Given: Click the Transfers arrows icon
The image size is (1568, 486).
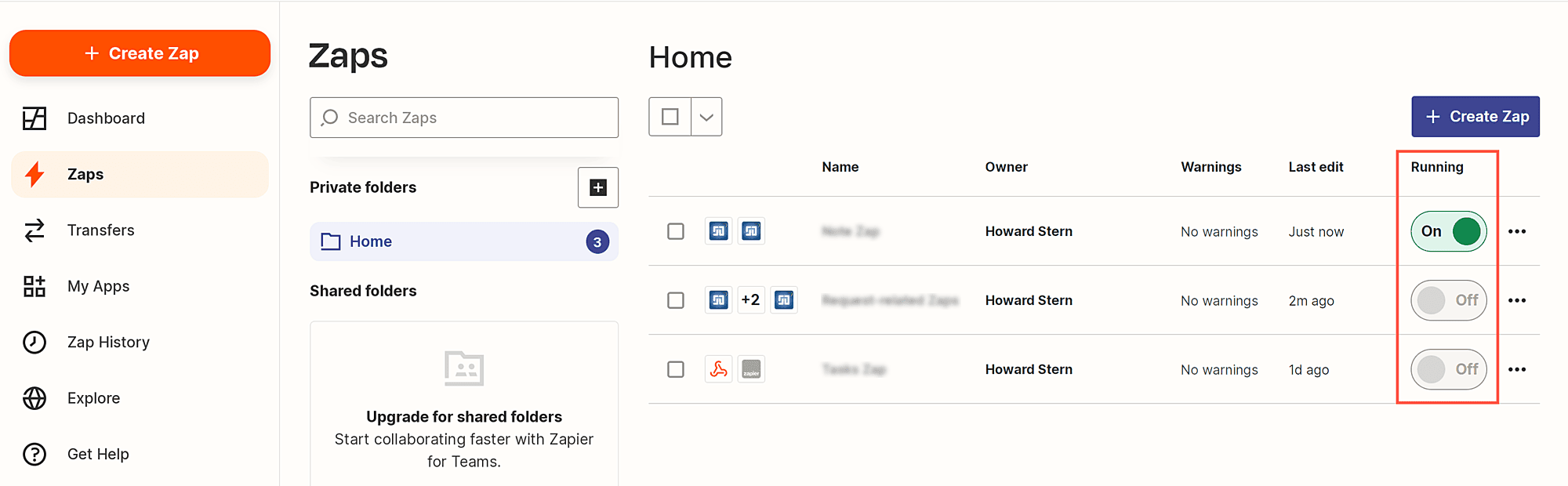Looking at the screenshot, I should pyautogui.click(x=34, y=230).
